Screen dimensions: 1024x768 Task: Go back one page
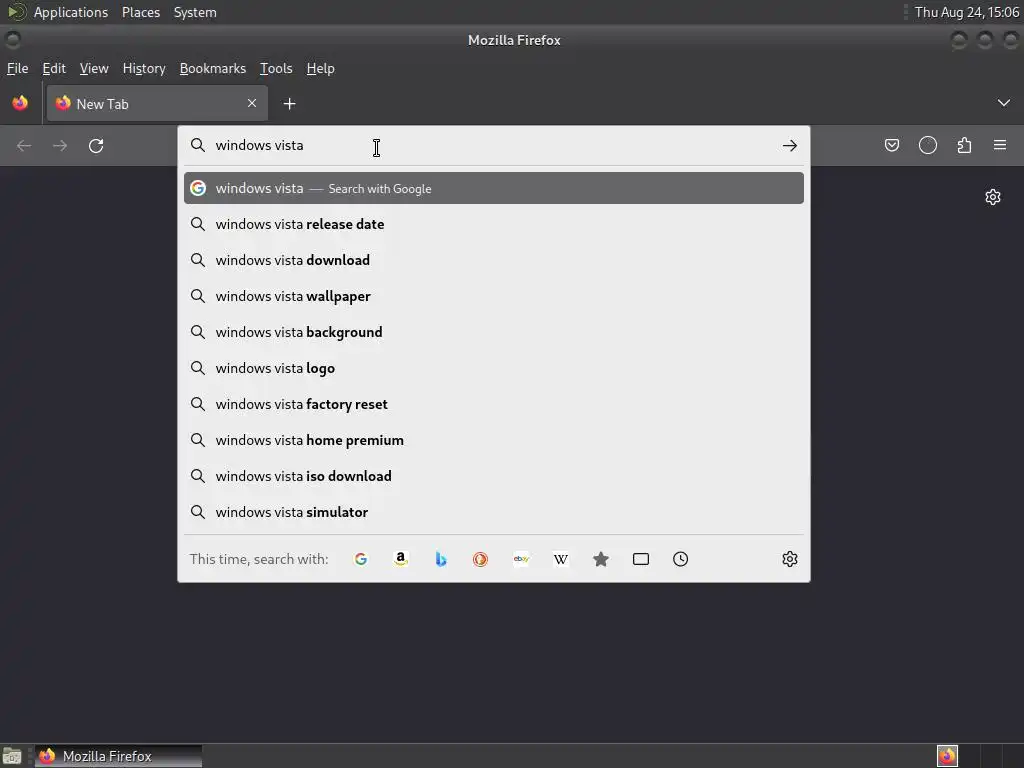click(x=24, y=146)
